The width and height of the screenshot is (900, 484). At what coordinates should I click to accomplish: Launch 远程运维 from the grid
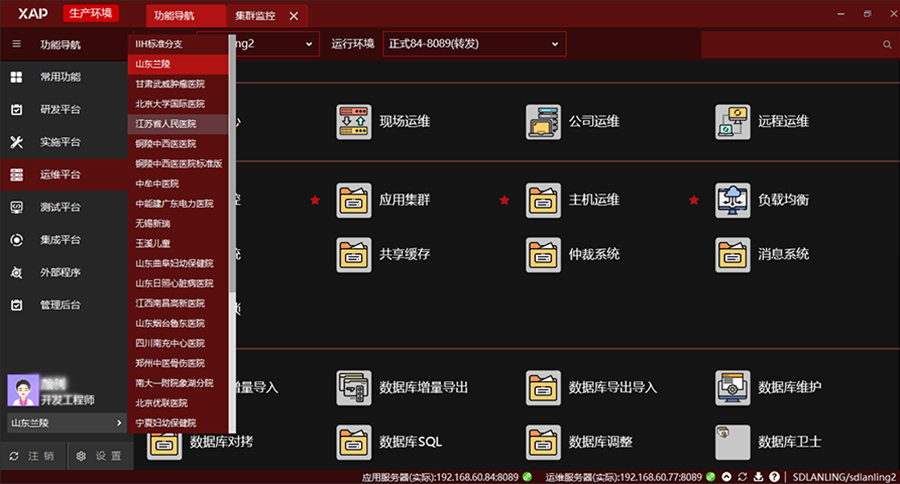tap(732, 122)
